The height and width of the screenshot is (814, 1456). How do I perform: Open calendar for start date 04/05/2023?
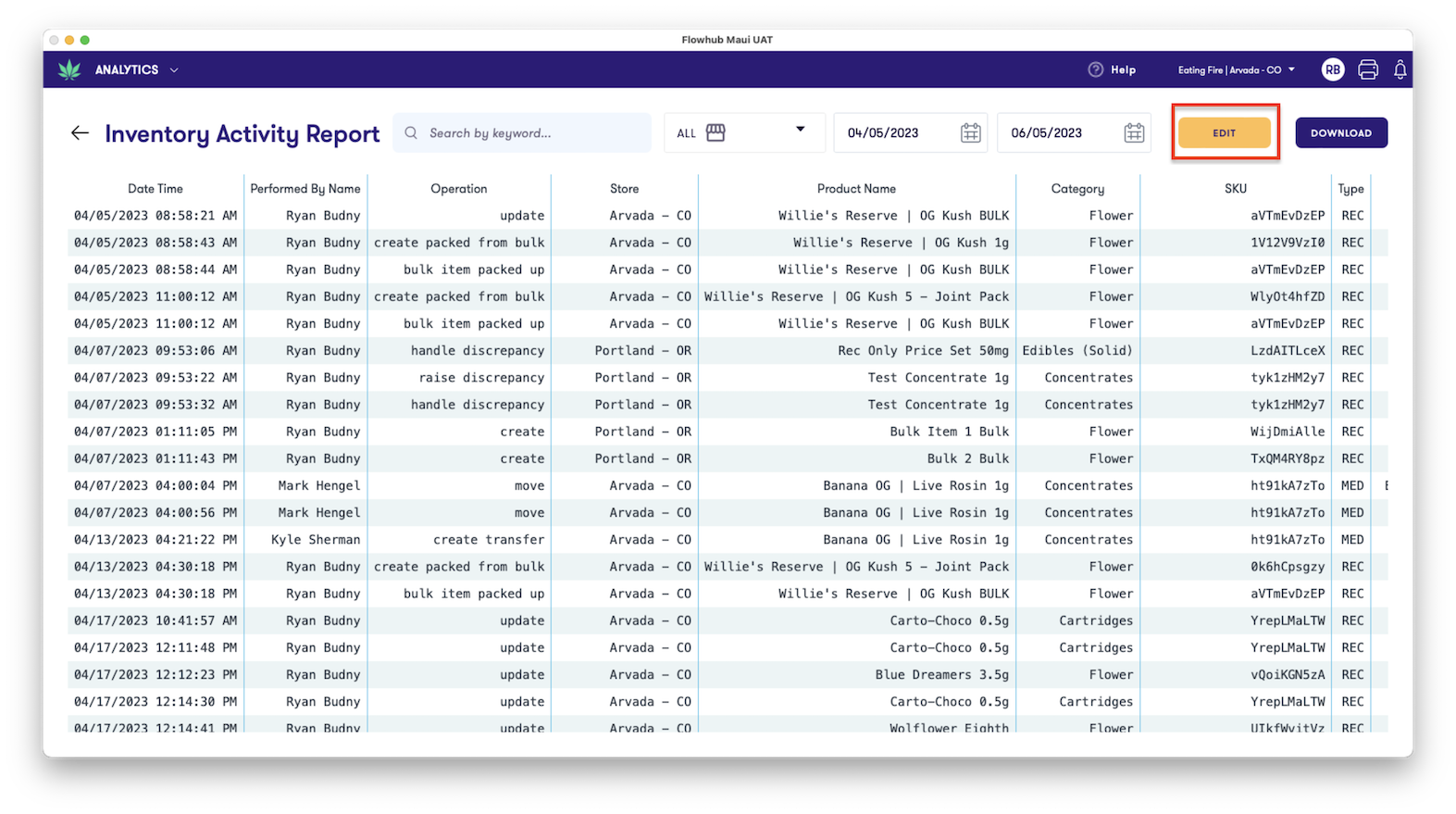tap(970, 133)
